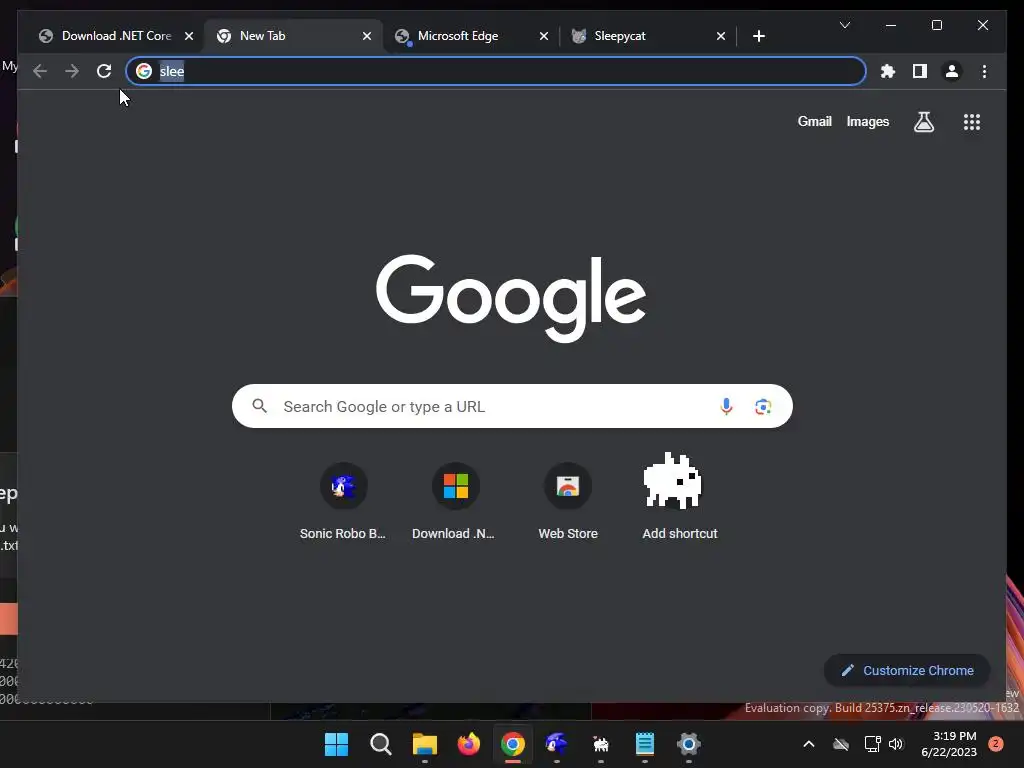
Task: Open the Sonic Robo B... shortcut
Action: pyautogui.click(x=343, y=502)
